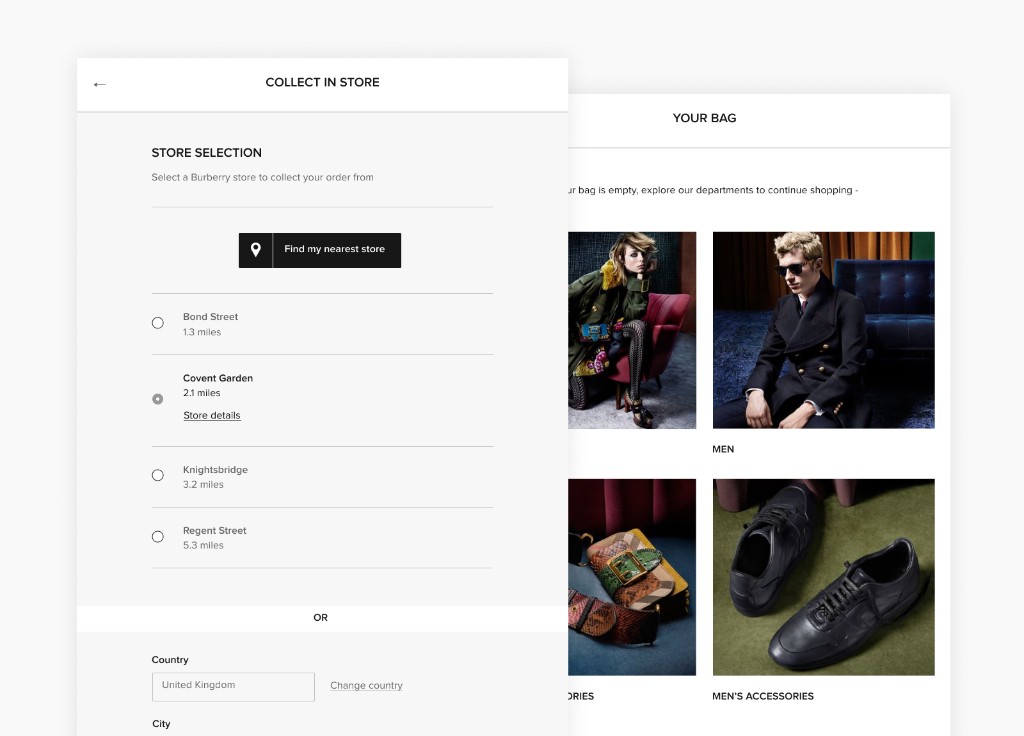Click the '5.3 miles' distance text
Image resolution: width=1024 pixels, height=736 pixels.
tap(203, 545)
